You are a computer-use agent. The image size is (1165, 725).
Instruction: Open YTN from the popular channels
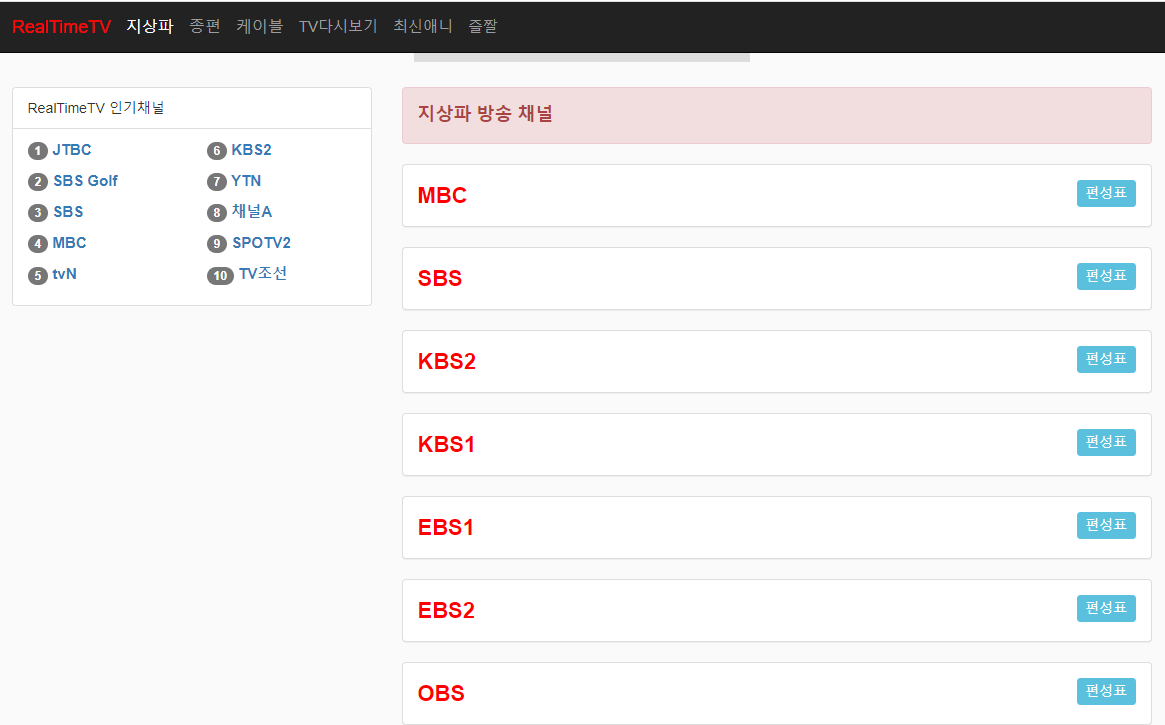point(246,181)
